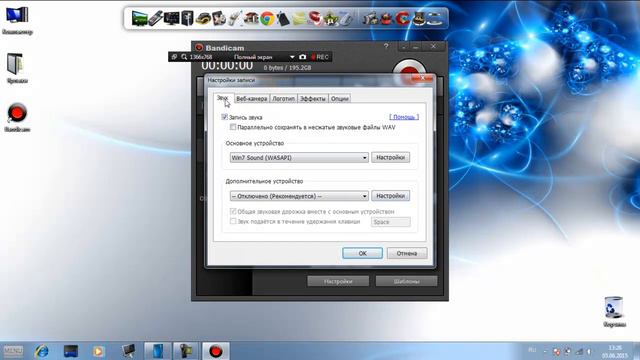This screenshot has height=360, width=640.
Task: Open Google Chrome from the top dock
Action: click(267, 18)
